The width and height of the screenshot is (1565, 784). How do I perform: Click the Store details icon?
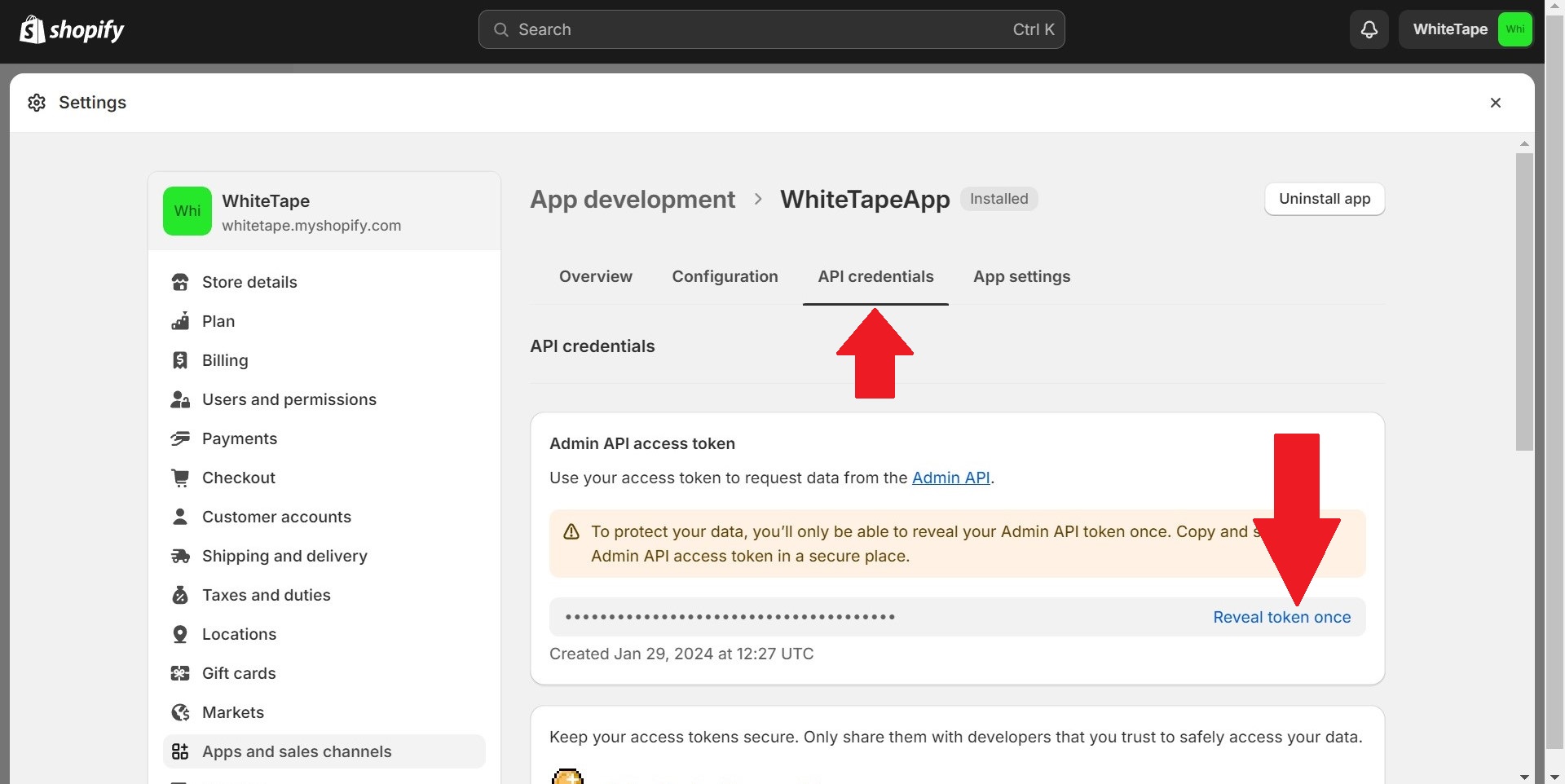pyautogui.click(x=180, y=282)
